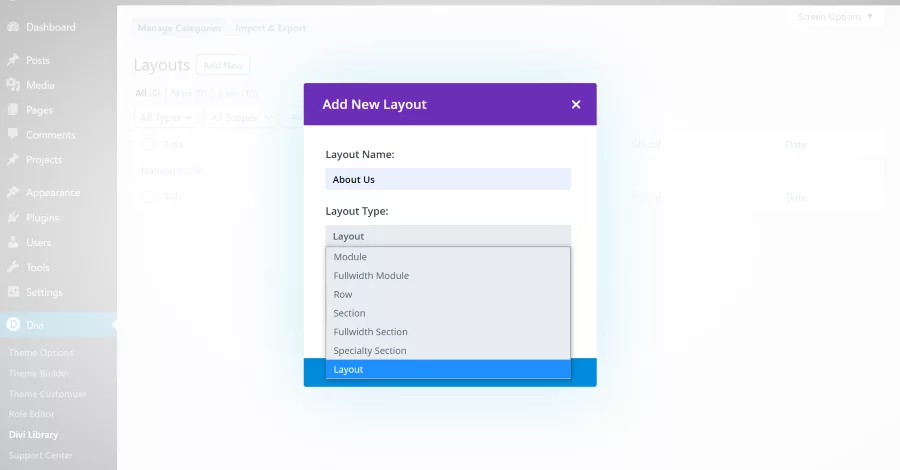The width and height of the screenshot is (900, 470).
Task: Open Support Center submenu item
Action: point(40,455)
